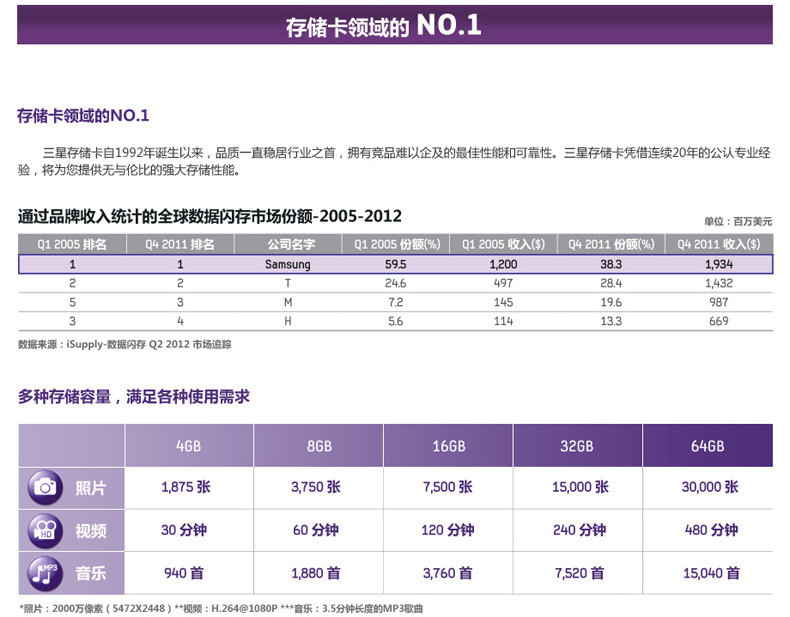Click the 32GB capacity header
Viewport: 790px width, 617px height.
pyautogui.click(x=577, y=446)
